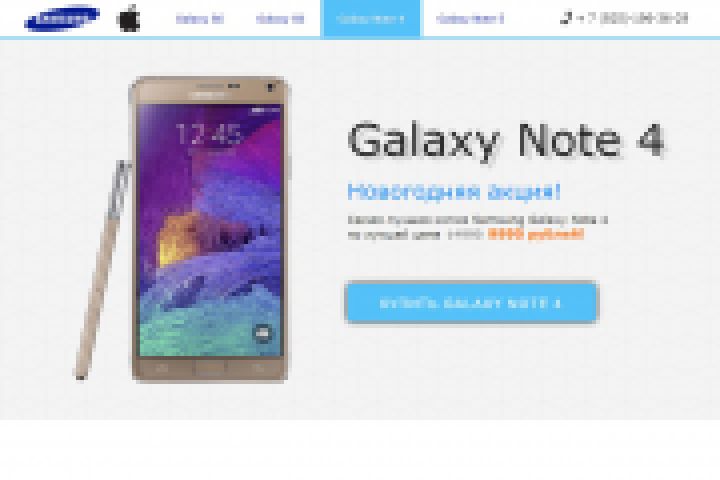Click the phone handset icon beside the number
Screen dimensions: 720x480
tap(566, 18)
